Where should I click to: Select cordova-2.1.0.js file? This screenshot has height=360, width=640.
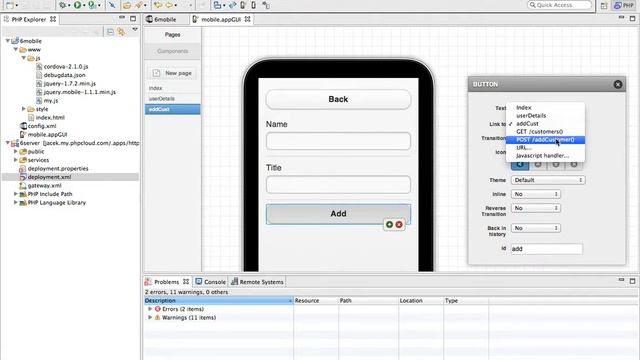coord(65,67)
